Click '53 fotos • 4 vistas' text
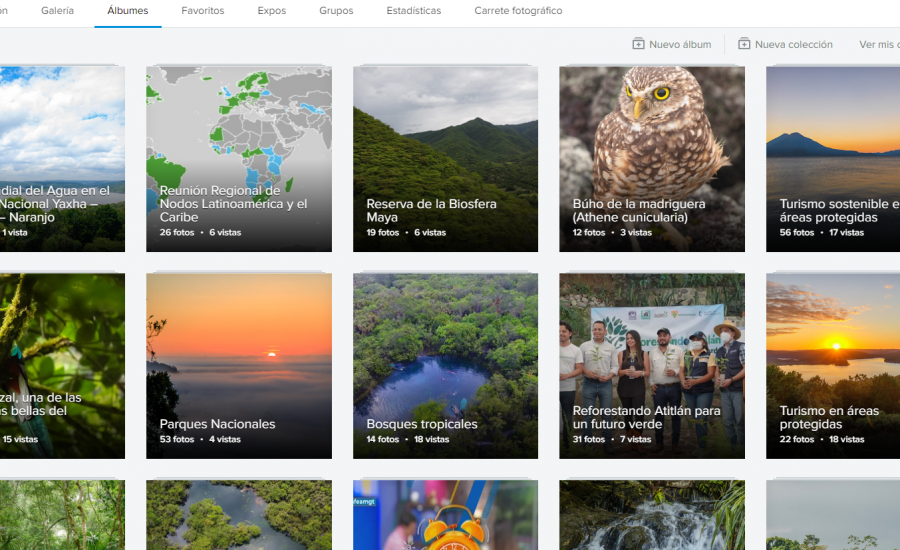Screen dimensions: 900x550 coord(200,439)
